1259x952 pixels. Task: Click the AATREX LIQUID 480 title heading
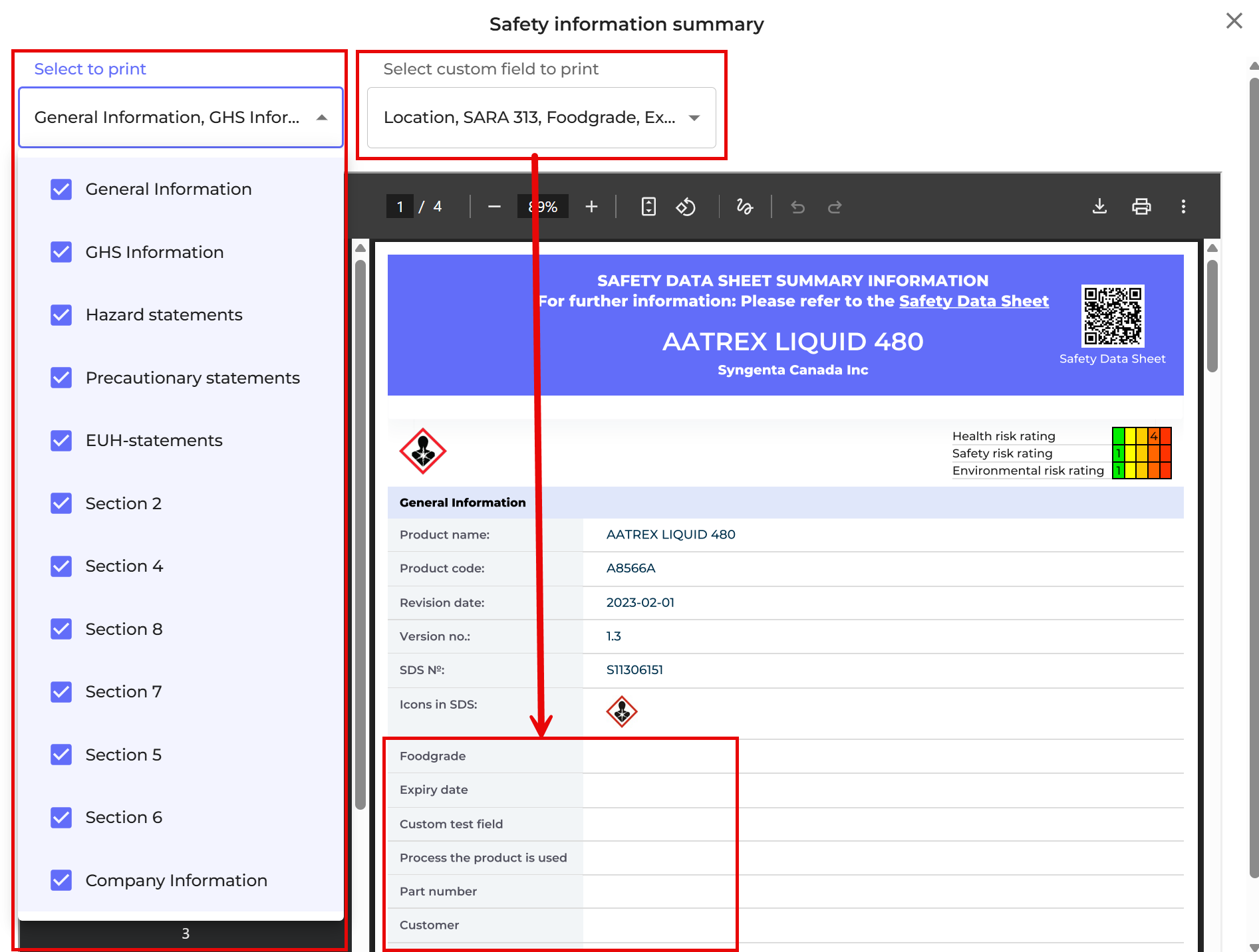click(793, 342)
